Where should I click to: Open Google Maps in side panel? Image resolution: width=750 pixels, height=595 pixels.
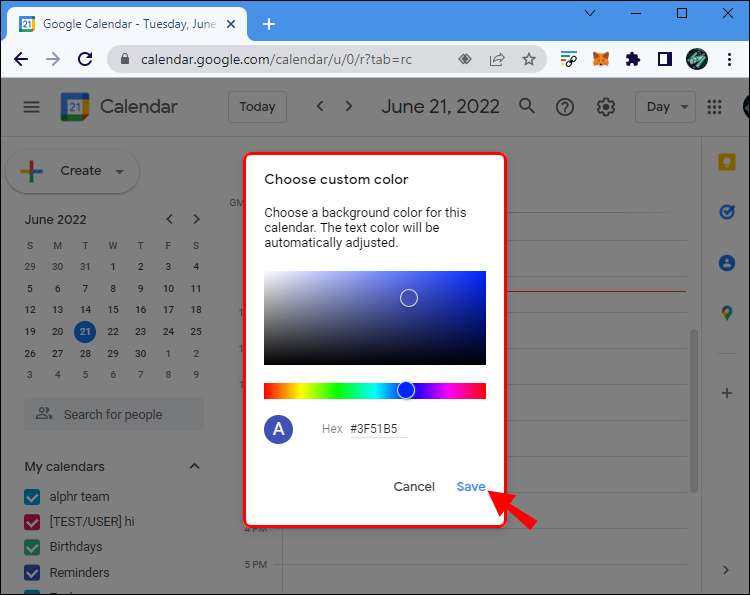(727, 313)
